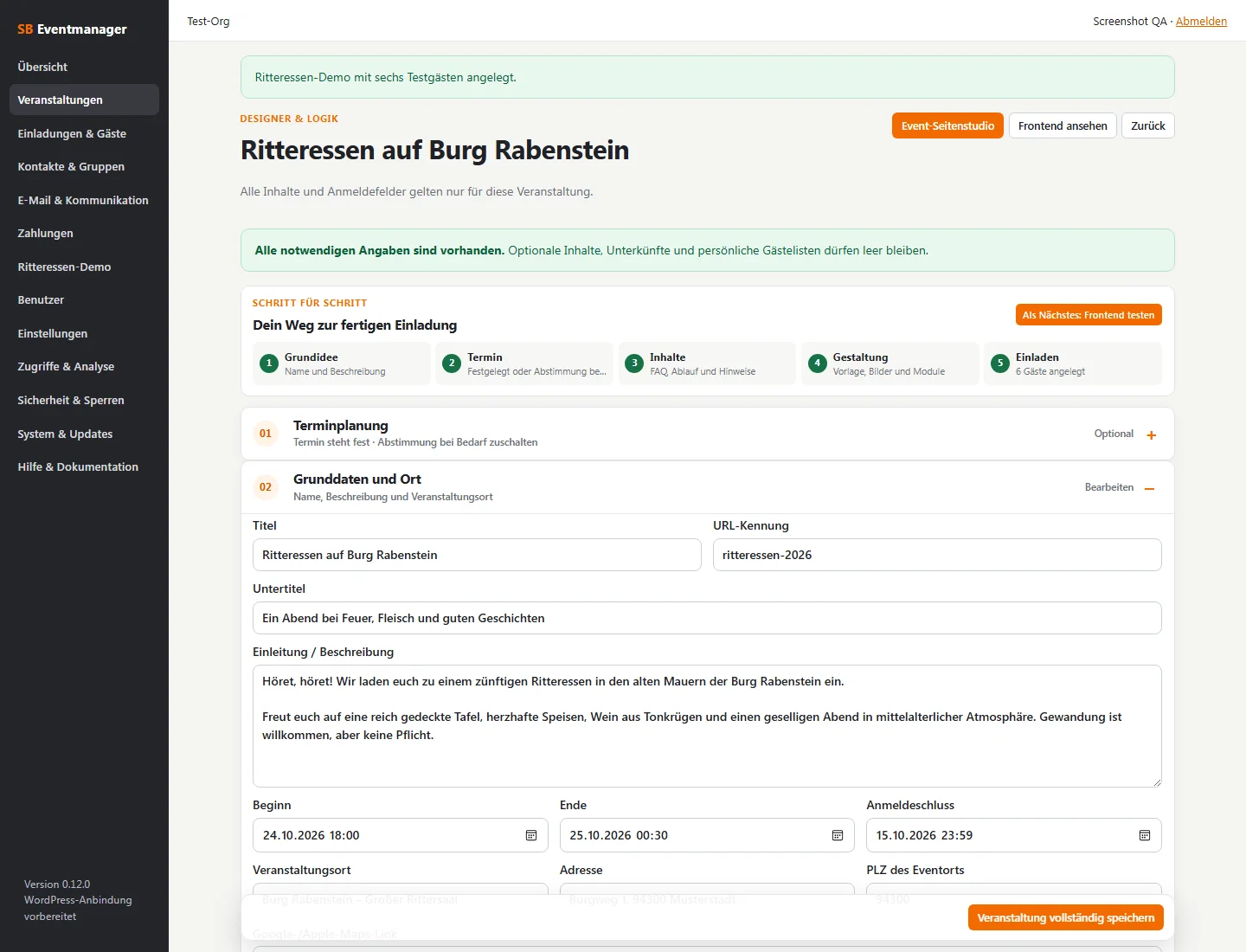1246x952 pixels.
Task: Click the step 2 Termin badge
Action: click(452, 363)
